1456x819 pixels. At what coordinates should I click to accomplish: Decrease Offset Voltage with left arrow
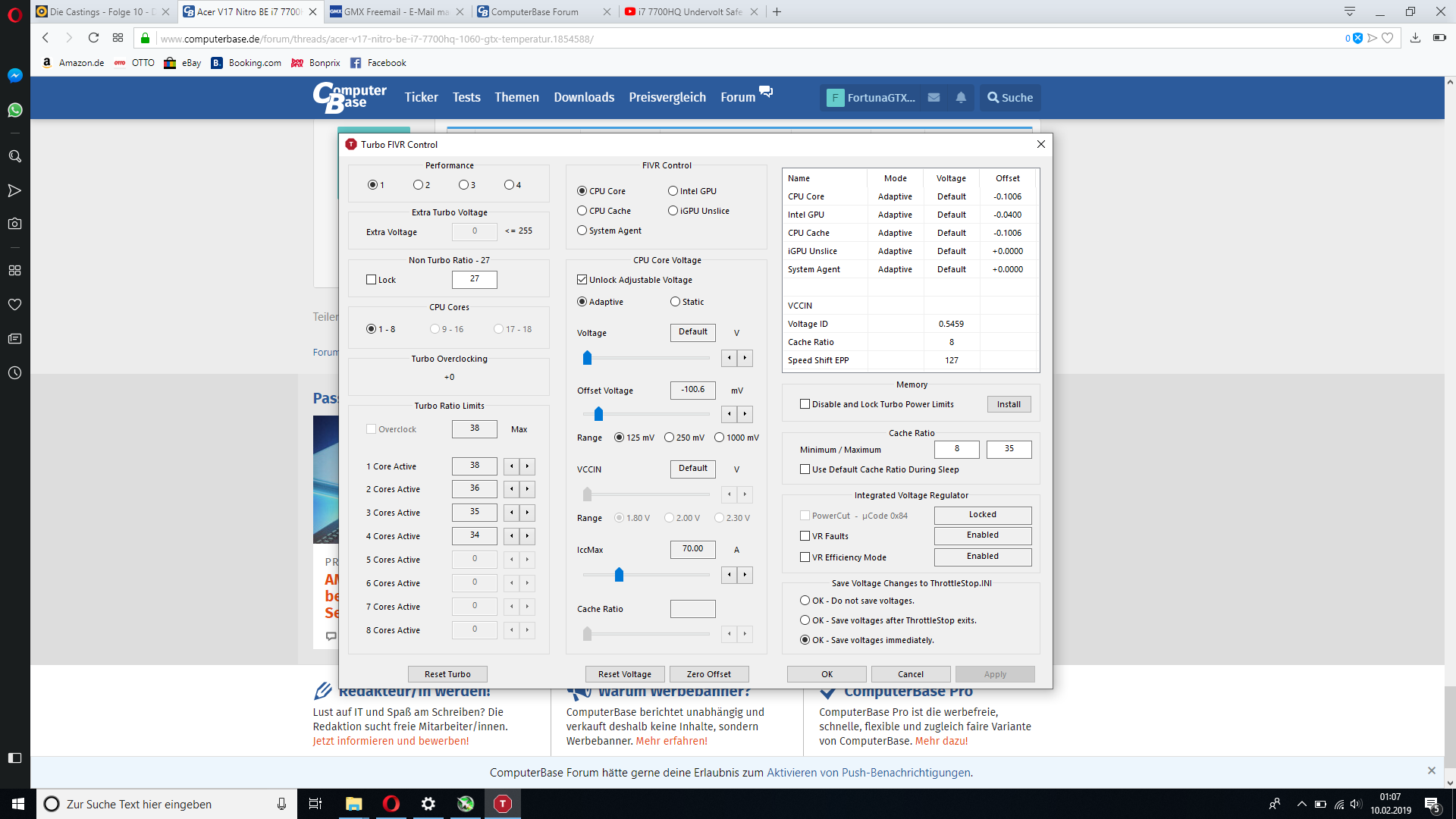coord(730,414)
